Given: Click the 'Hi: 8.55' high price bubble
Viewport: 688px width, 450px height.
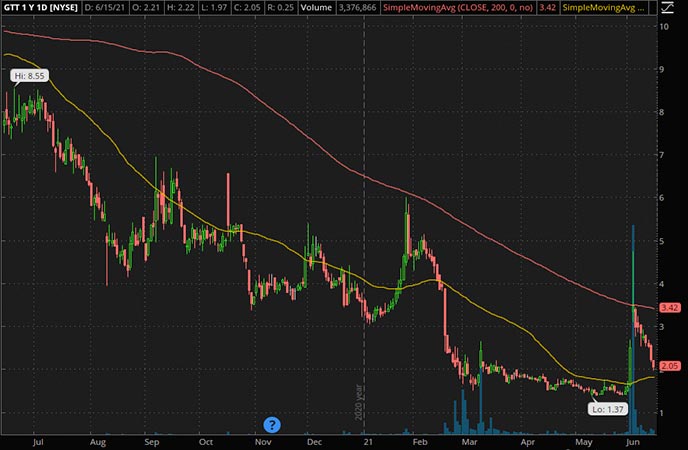Looking at the screenshot, I should pos(29,76).
